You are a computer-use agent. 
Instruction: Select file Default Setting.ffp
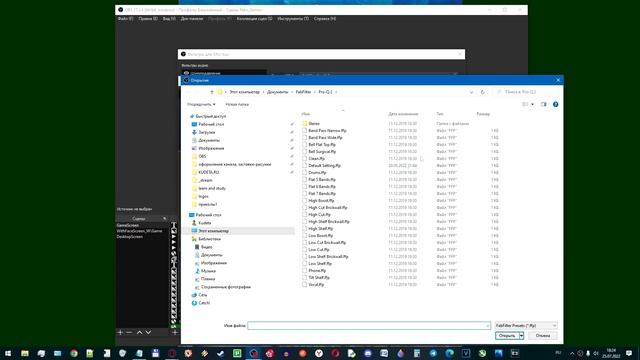(x=324, y=166)
